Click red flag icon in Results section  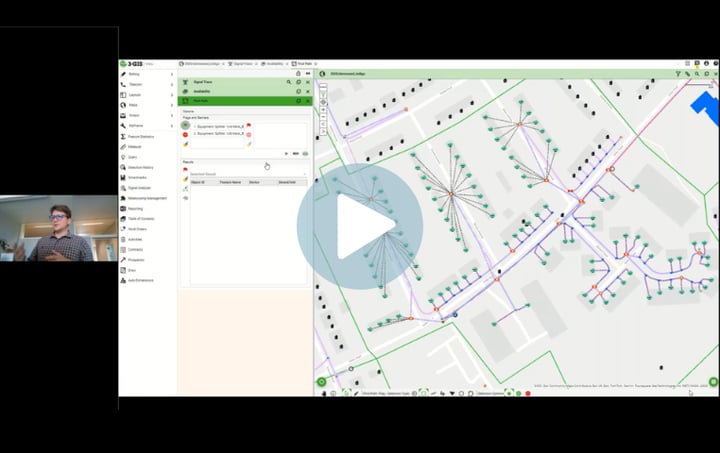(x=186, y=170)
